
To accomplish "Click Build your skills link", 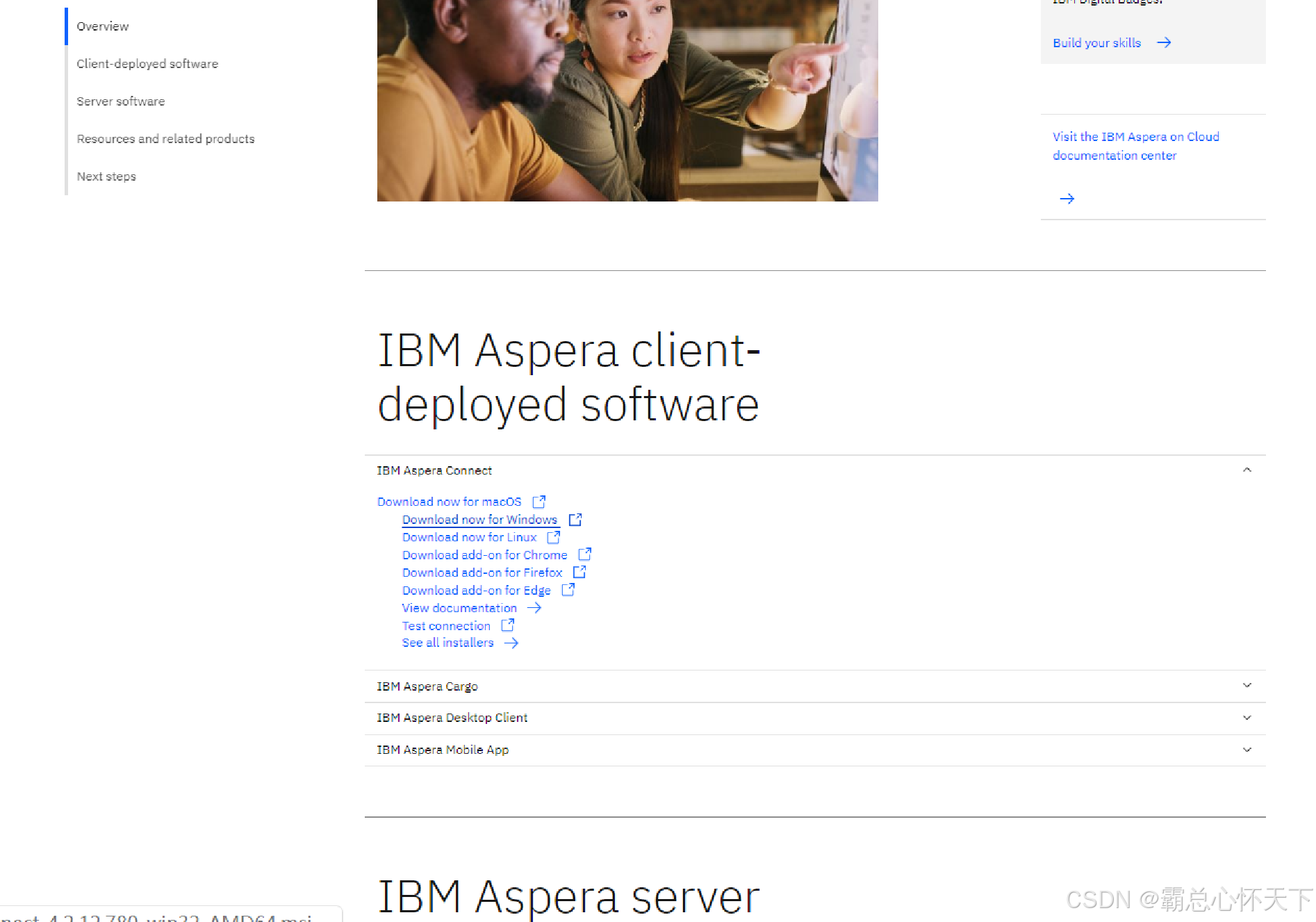I will coord(1096,43).
